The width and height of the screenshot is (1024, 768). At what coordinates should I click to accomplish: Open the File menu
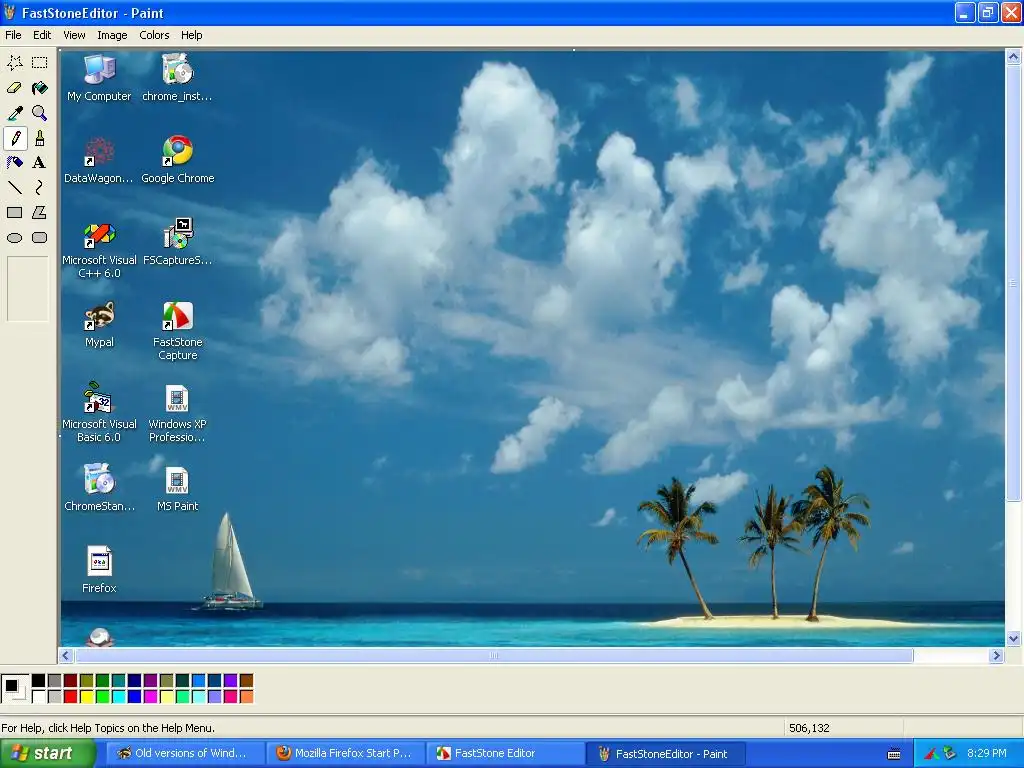click(13, 35)
